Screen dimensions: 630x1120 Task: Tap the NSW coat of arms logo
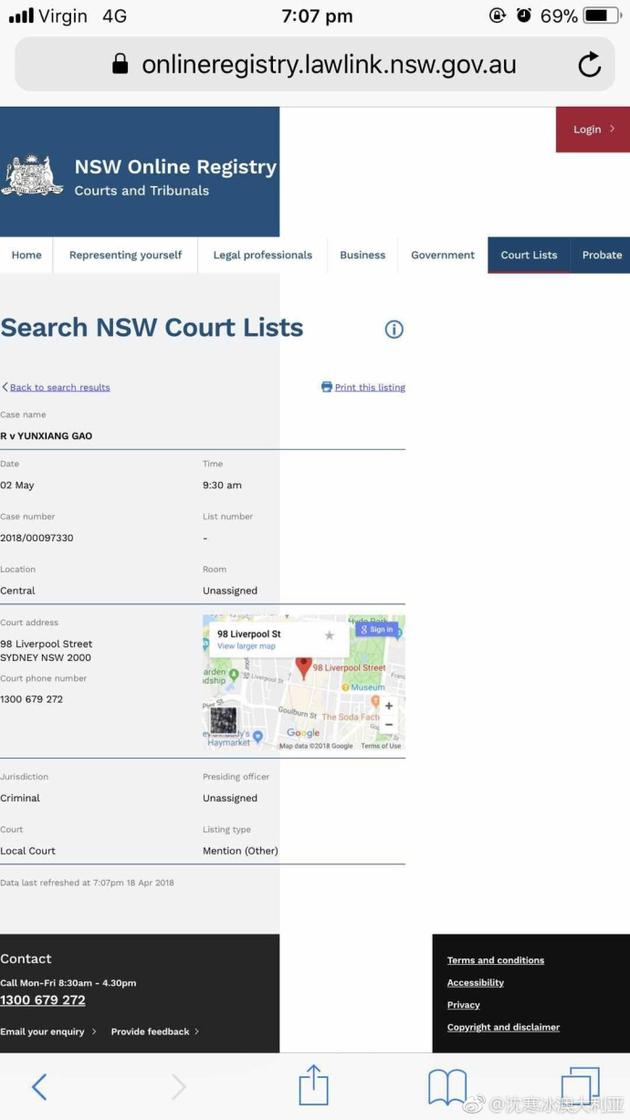click(32, 175)
